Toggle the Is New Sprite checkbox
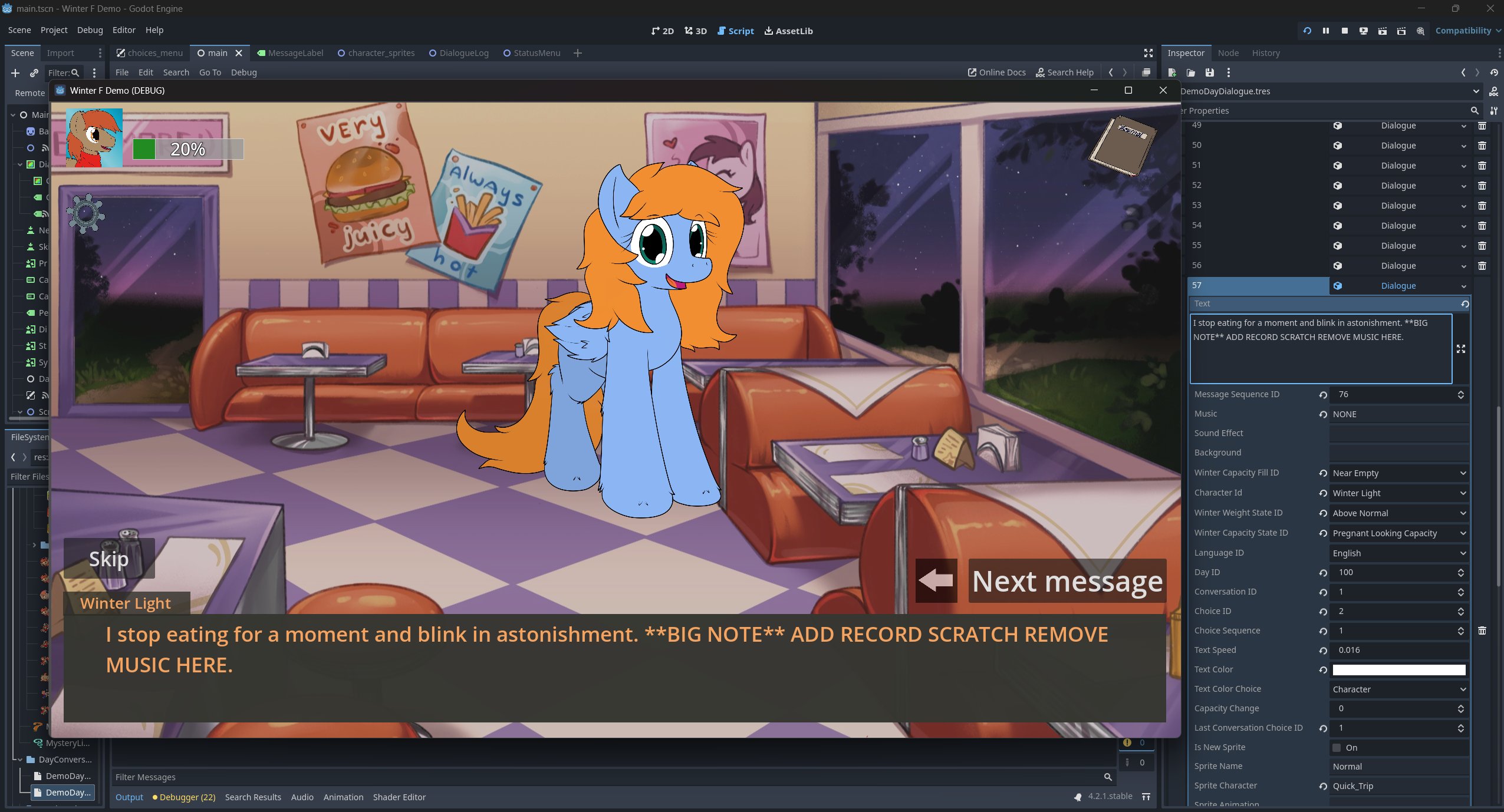 [x=1337, y=747]
